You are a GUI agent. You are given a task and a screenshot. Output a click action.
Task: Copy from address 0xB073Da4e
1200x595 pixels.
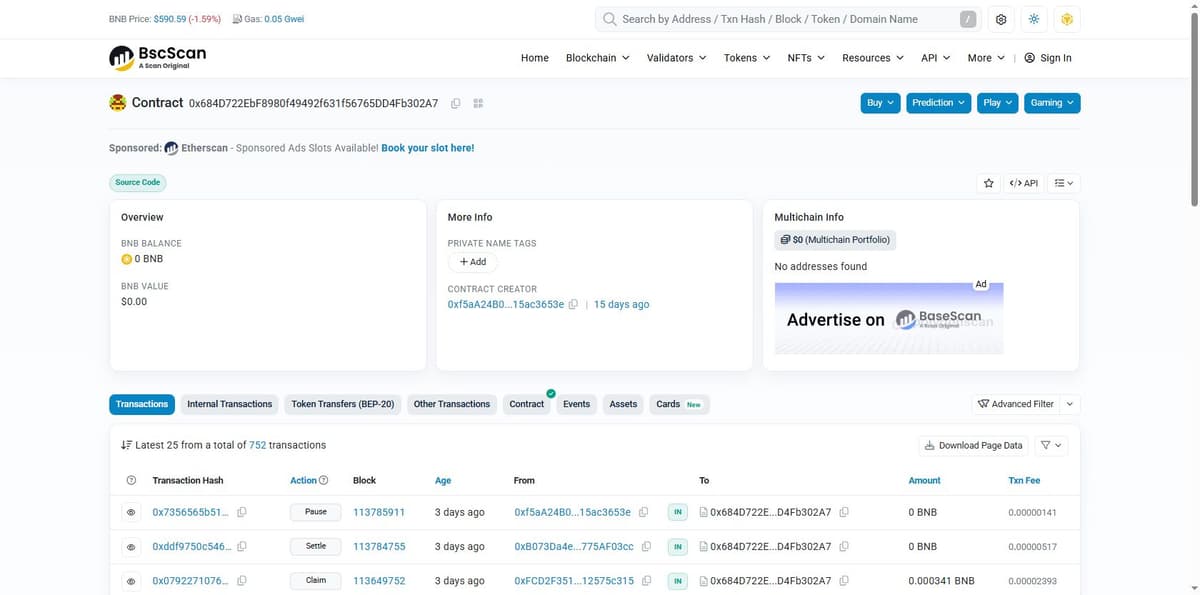646,546
